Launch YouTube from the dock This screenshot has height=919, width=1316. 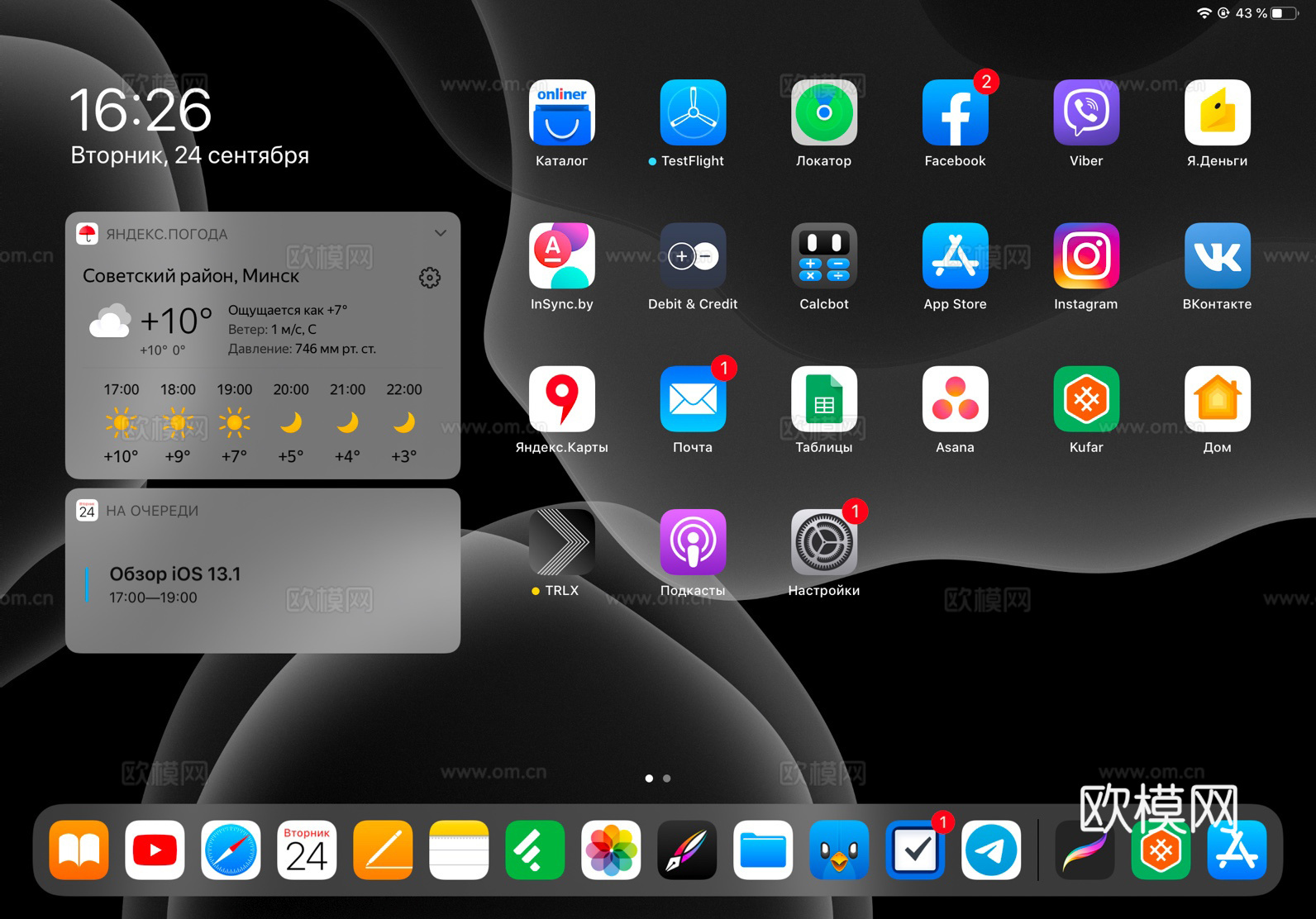pos(155,850)
